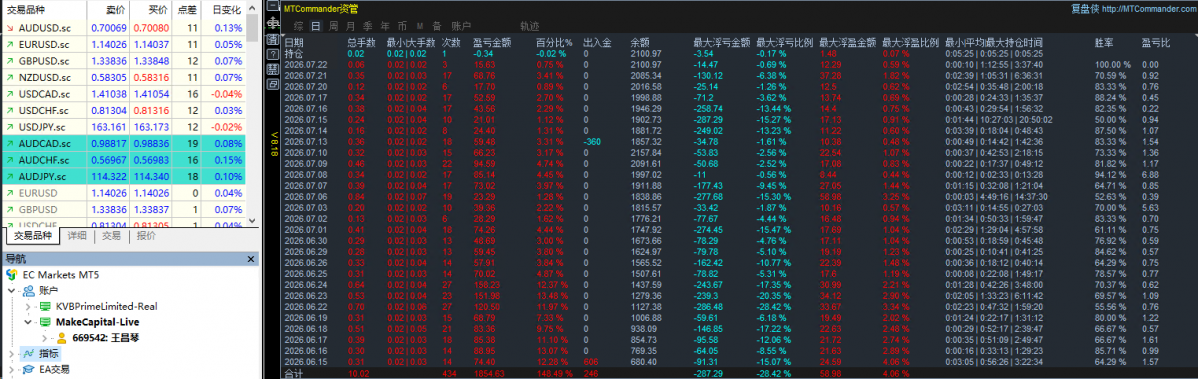The image size is (1198, 379).
Task: Close the 导航 navigator panel
Action: [251, 259]
